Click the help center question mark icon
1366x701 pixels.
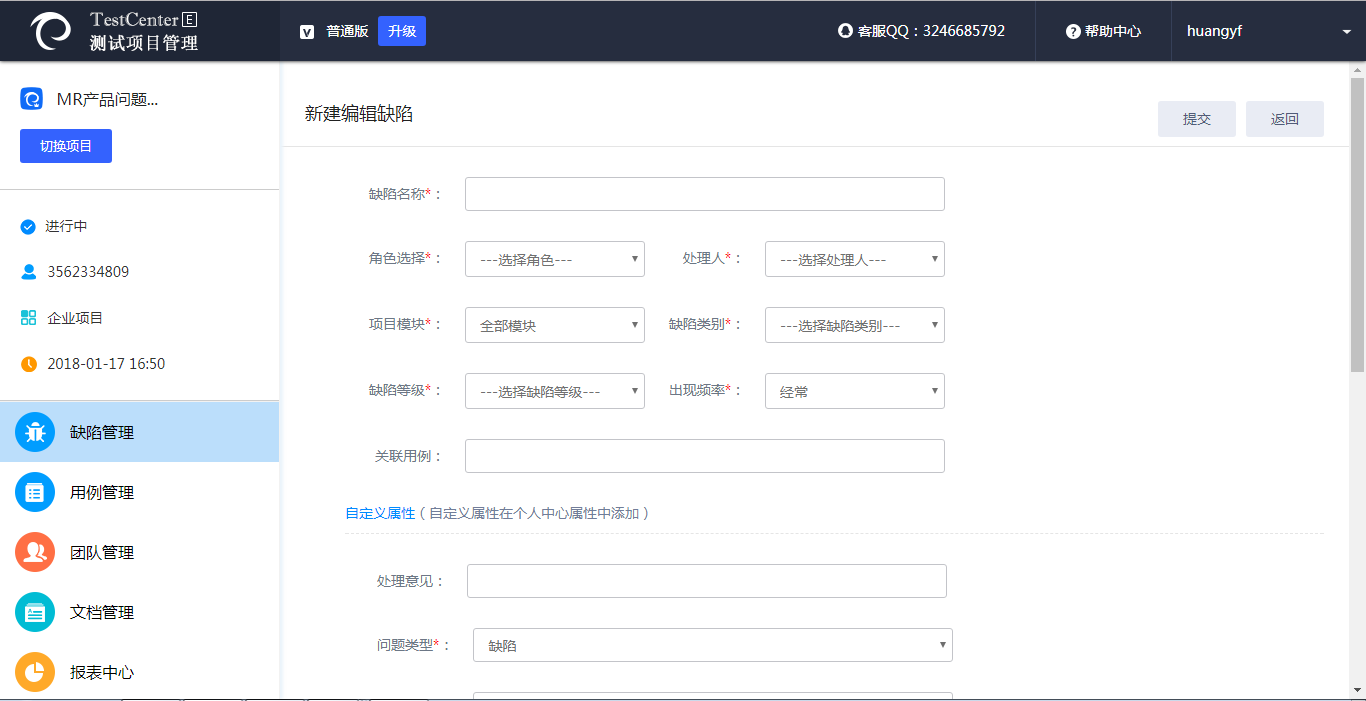pos(1073,31)
